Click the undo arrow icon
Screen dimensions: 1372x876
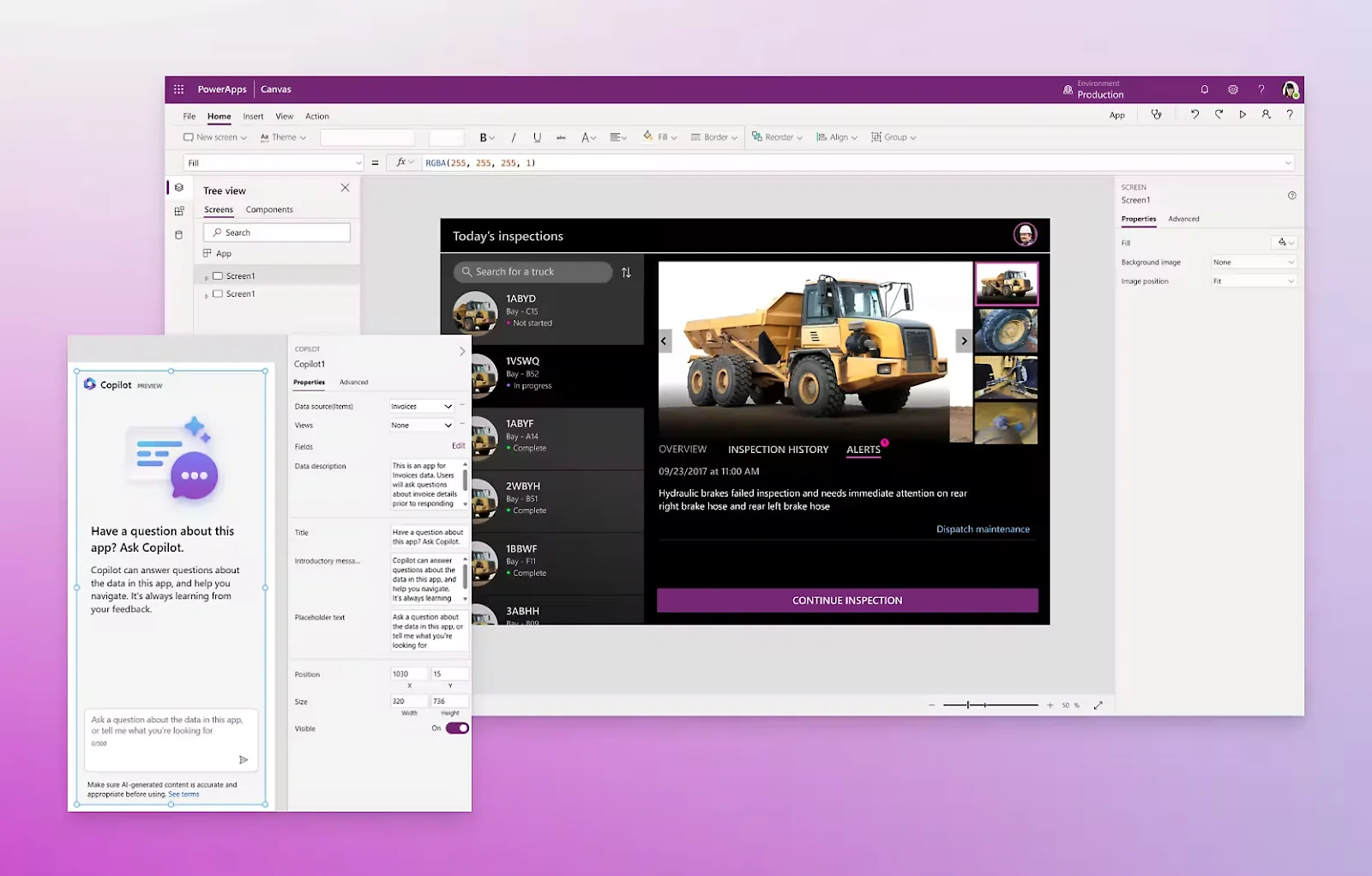click(1194, 114)
